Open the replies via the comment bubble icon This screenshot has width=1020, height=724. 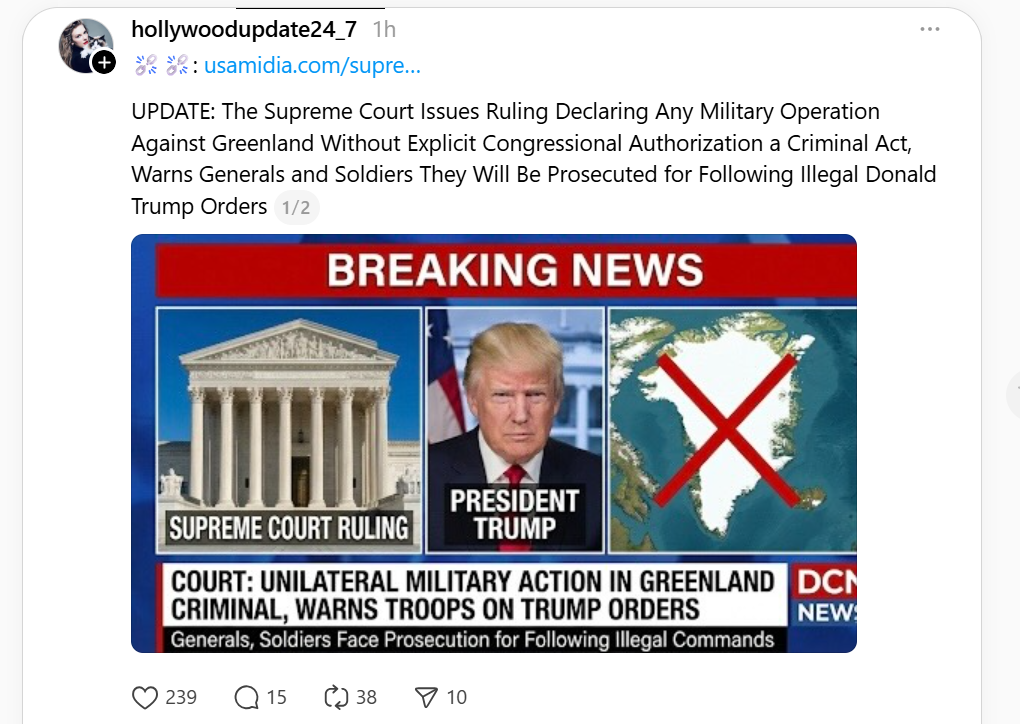click(x=247, y=697)
